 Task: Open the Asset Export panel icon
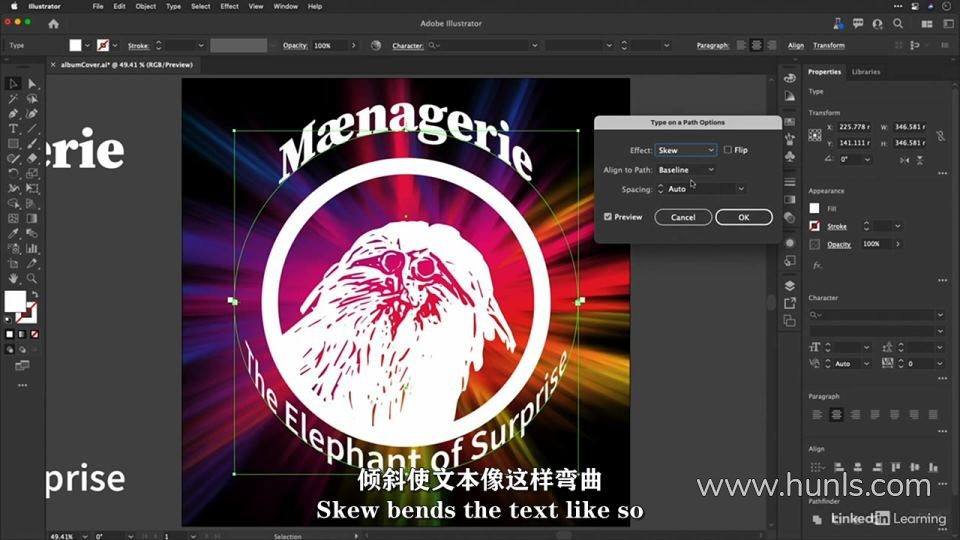pyautogui.click(x=790, y=303)
